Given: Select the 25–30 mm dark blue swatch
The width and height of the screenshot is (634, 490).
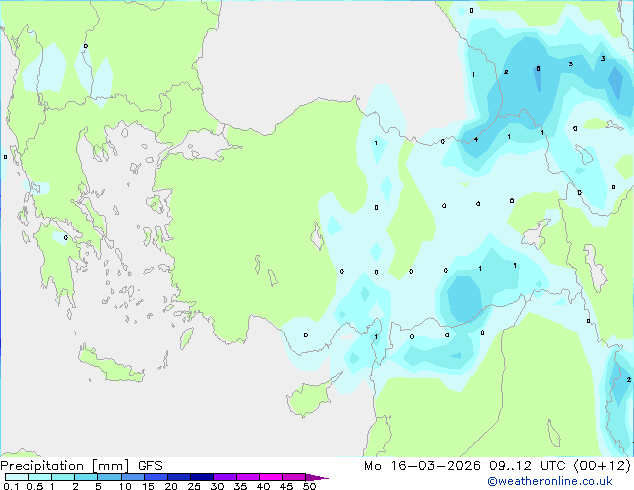Looking at the screenshot, I should [x=201, y=477].
